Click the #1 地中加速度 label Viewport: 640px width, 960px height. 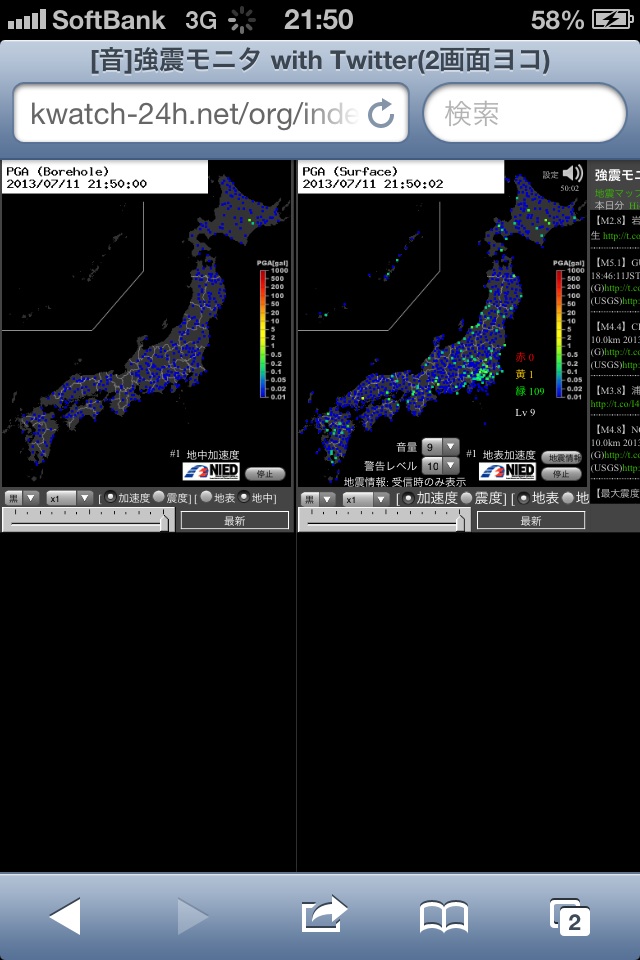(205, 454)
